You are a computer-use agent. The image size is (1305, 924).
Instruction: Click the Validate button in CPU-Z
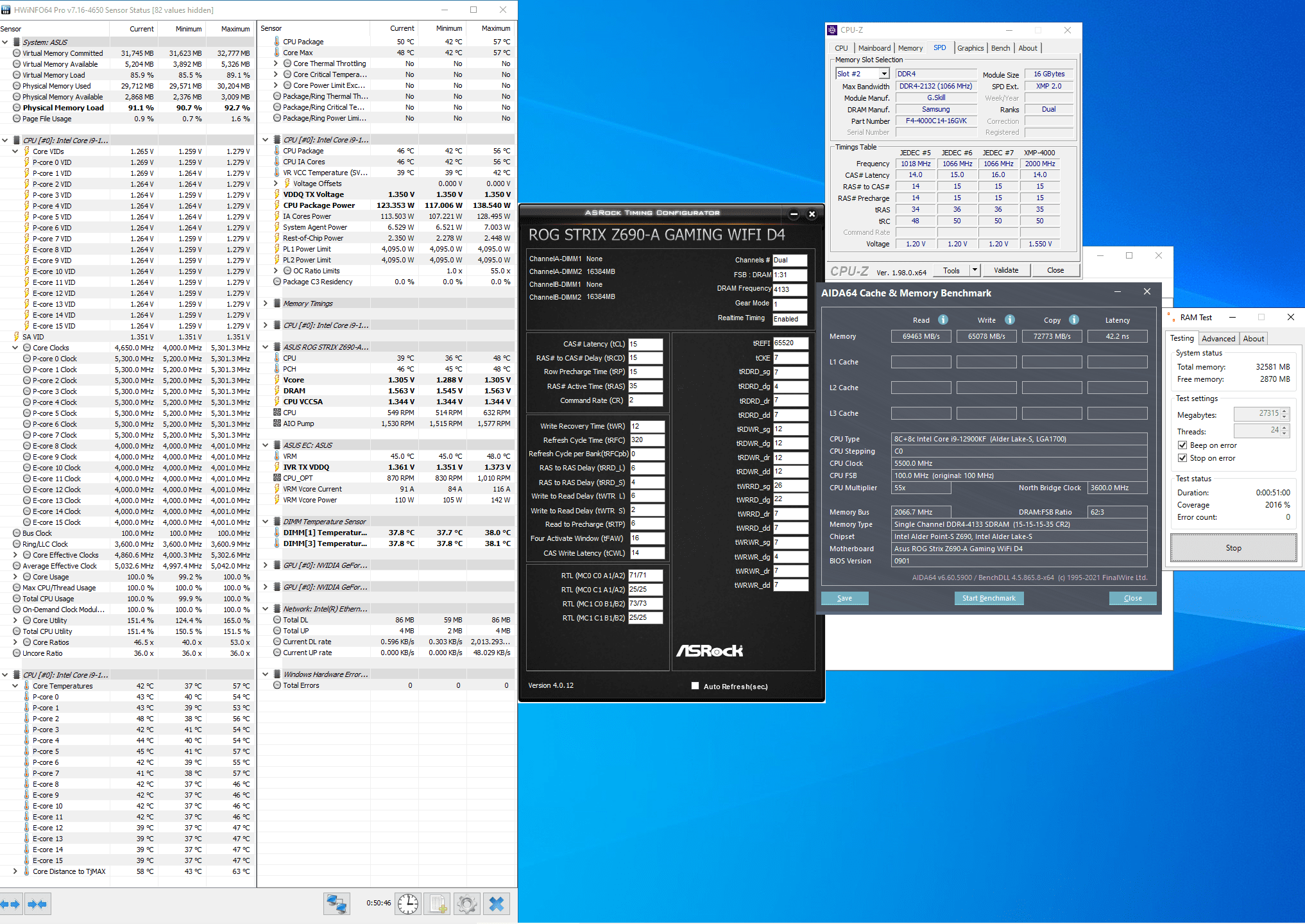click(1005, 270)
